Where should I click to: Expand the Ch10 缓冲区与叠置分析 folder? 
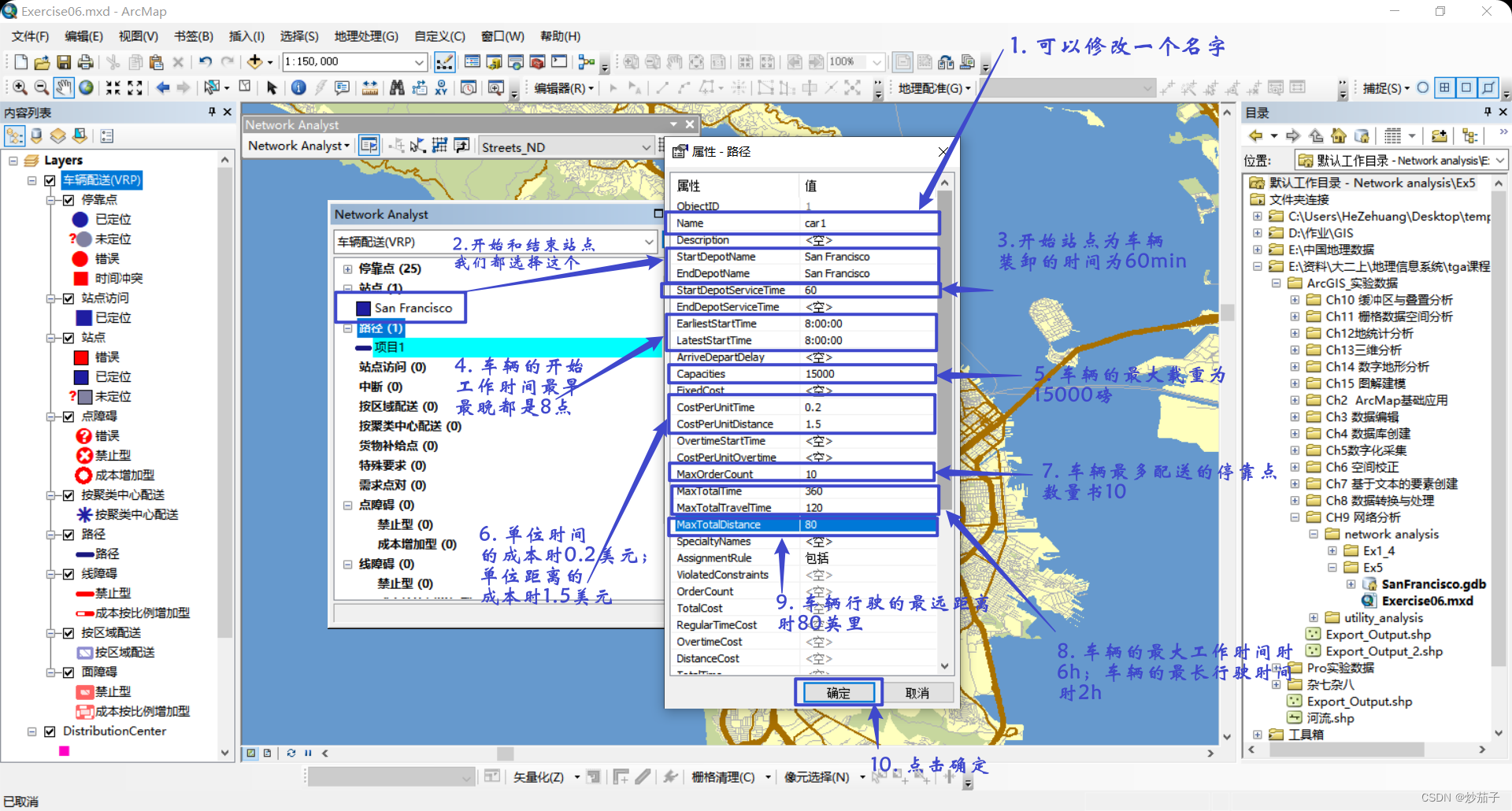(1296, 300)
